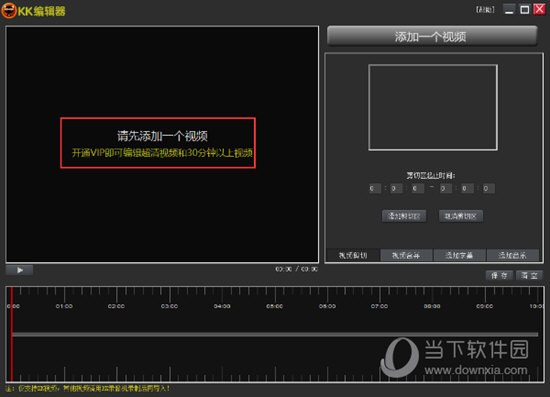Click the 添加一个视频 button
The height and width of the screenshot is (397, 550).
coord(432,36)
